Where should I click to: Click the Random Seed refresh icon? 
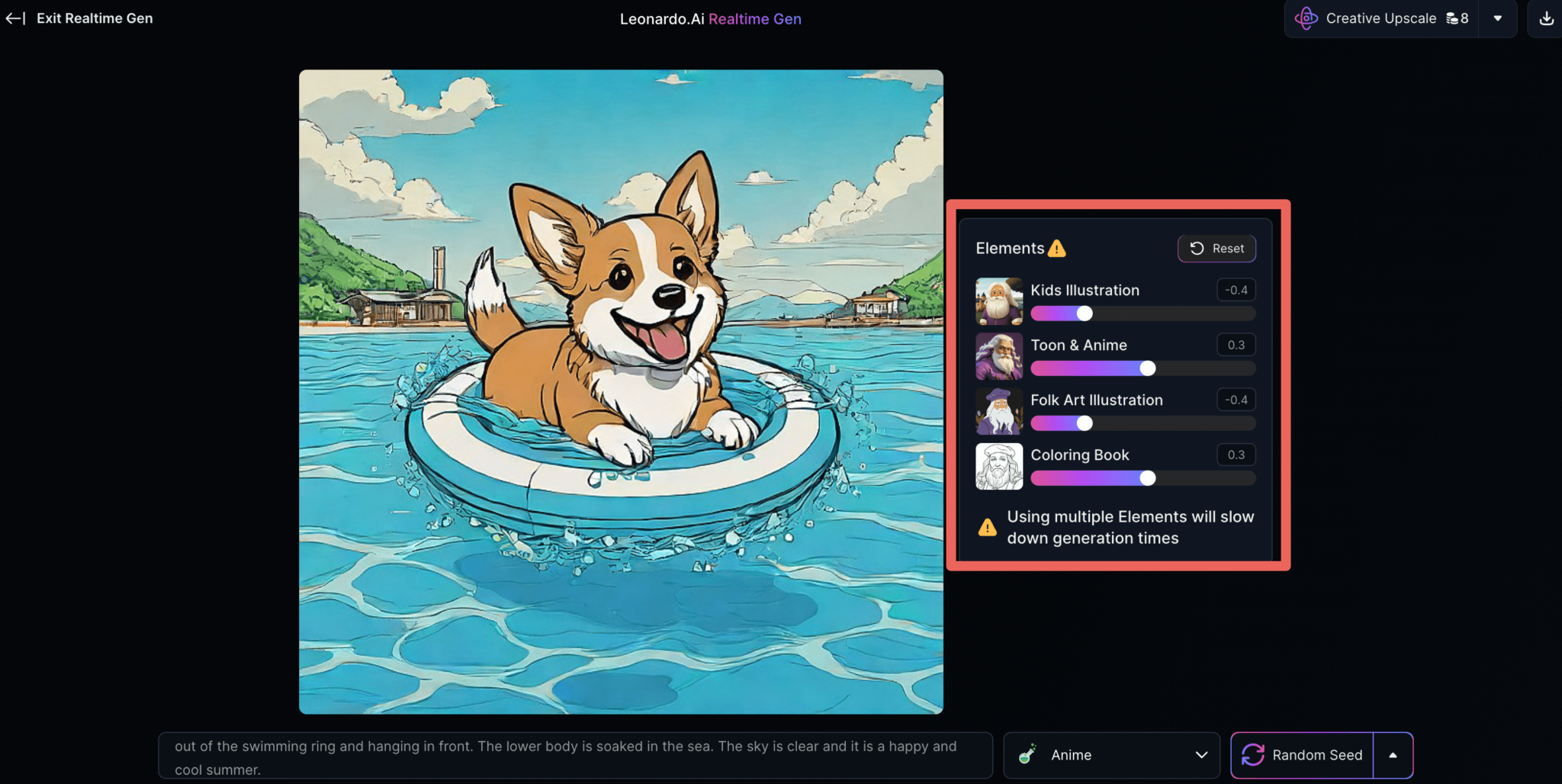tap(1253, 755)
